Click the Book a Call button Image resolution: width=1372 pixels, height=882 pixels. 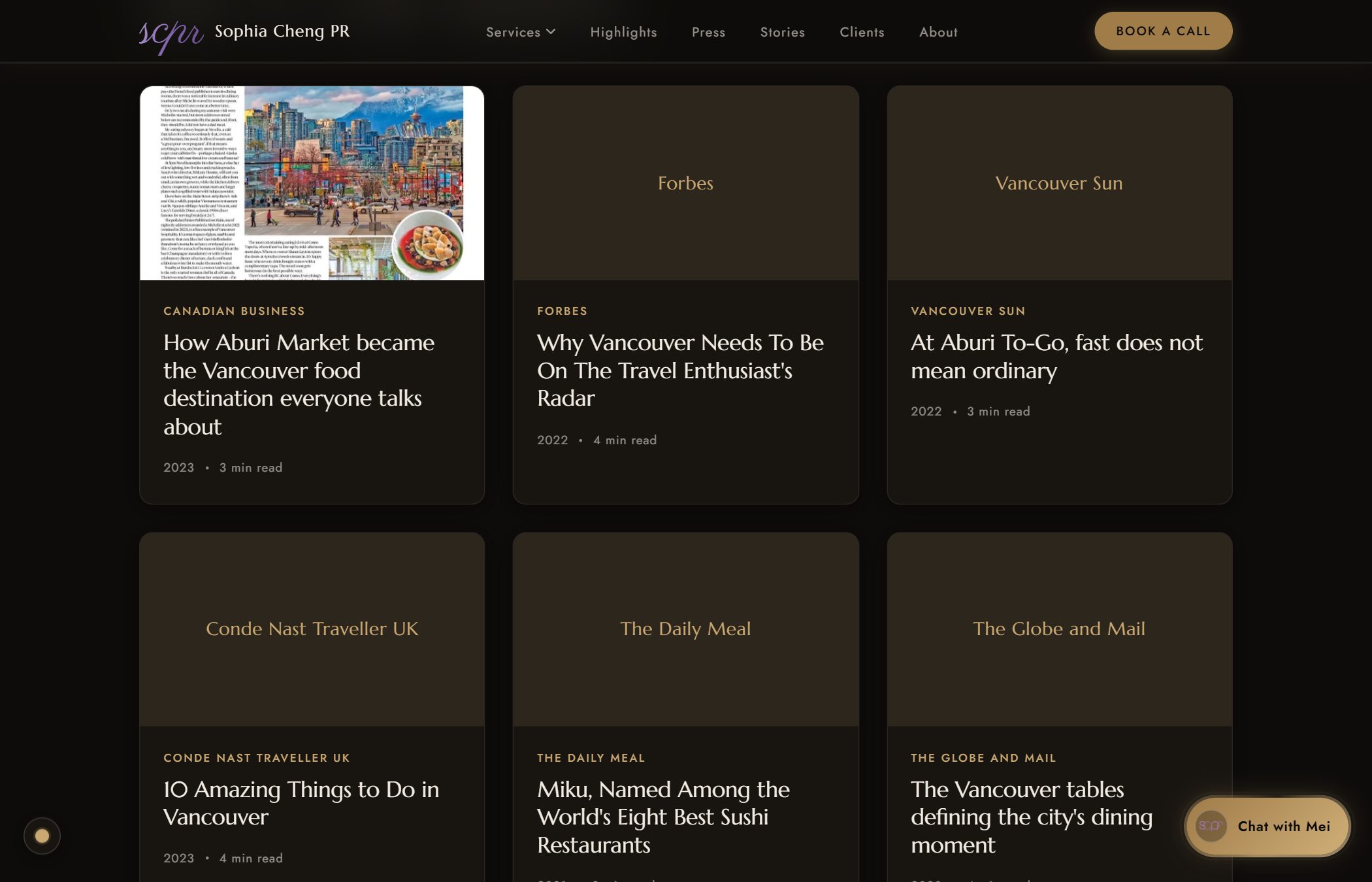pyautogui.click(x=1163, y=31)
